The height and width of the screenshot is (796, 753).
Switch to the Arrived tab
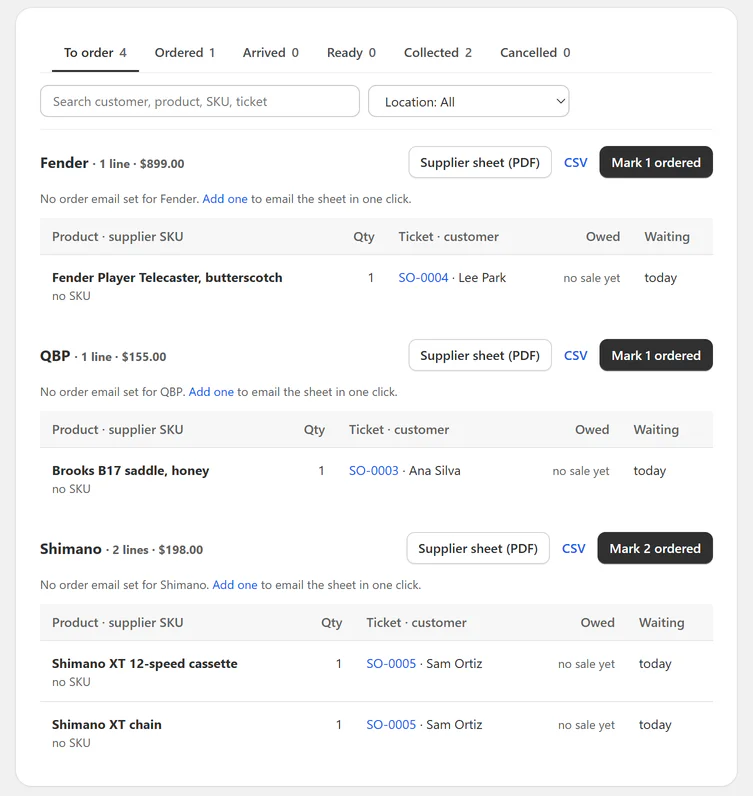coord(271,53)
